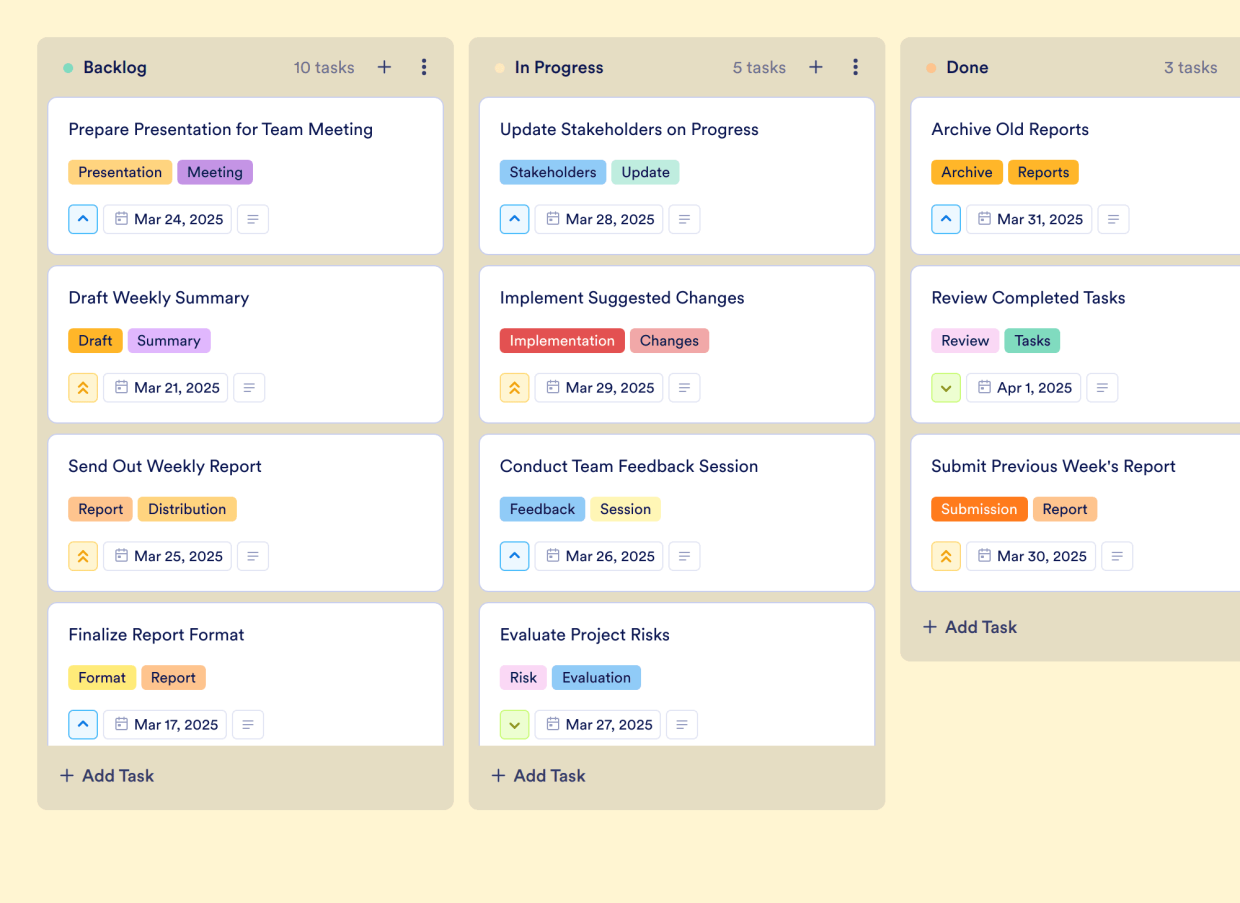Click Add Task in the Done column

(969, 627)
